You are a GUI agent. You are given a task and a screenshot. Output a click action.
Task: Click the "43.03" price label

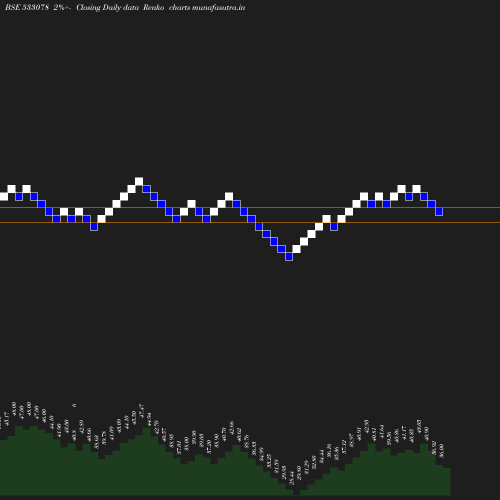[419, 427]
